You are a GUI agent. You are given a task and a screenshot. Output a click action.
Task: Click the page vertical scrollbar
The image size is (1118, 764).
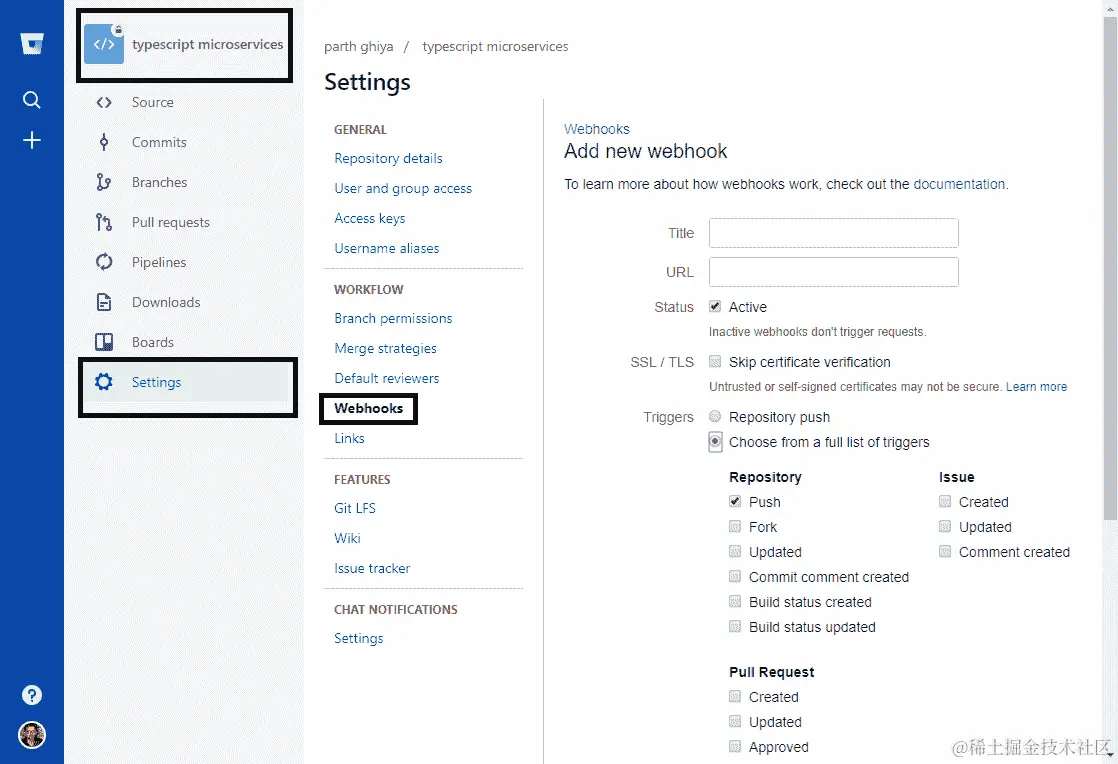tap(1110, 267)
